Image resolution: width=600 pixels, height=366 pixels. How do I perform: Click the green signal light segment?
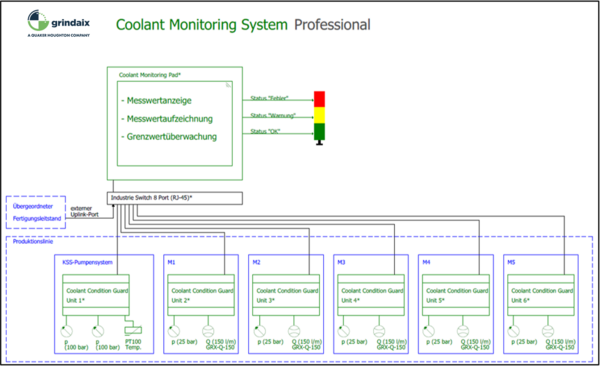point(320,131)
